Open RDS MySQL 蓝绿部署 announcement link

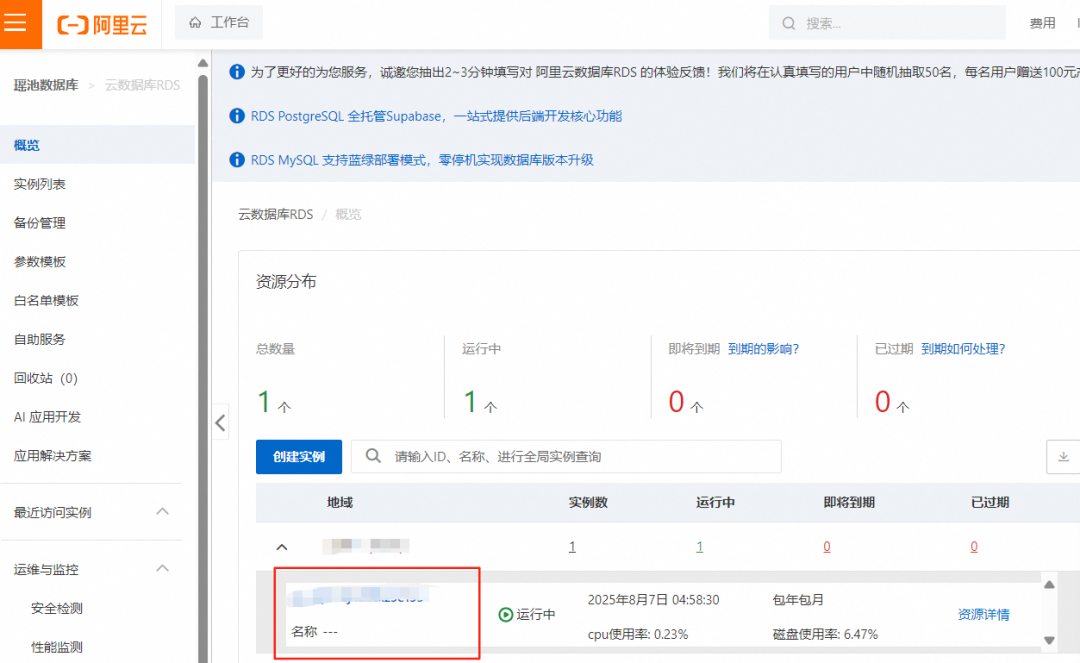(422, 160)
